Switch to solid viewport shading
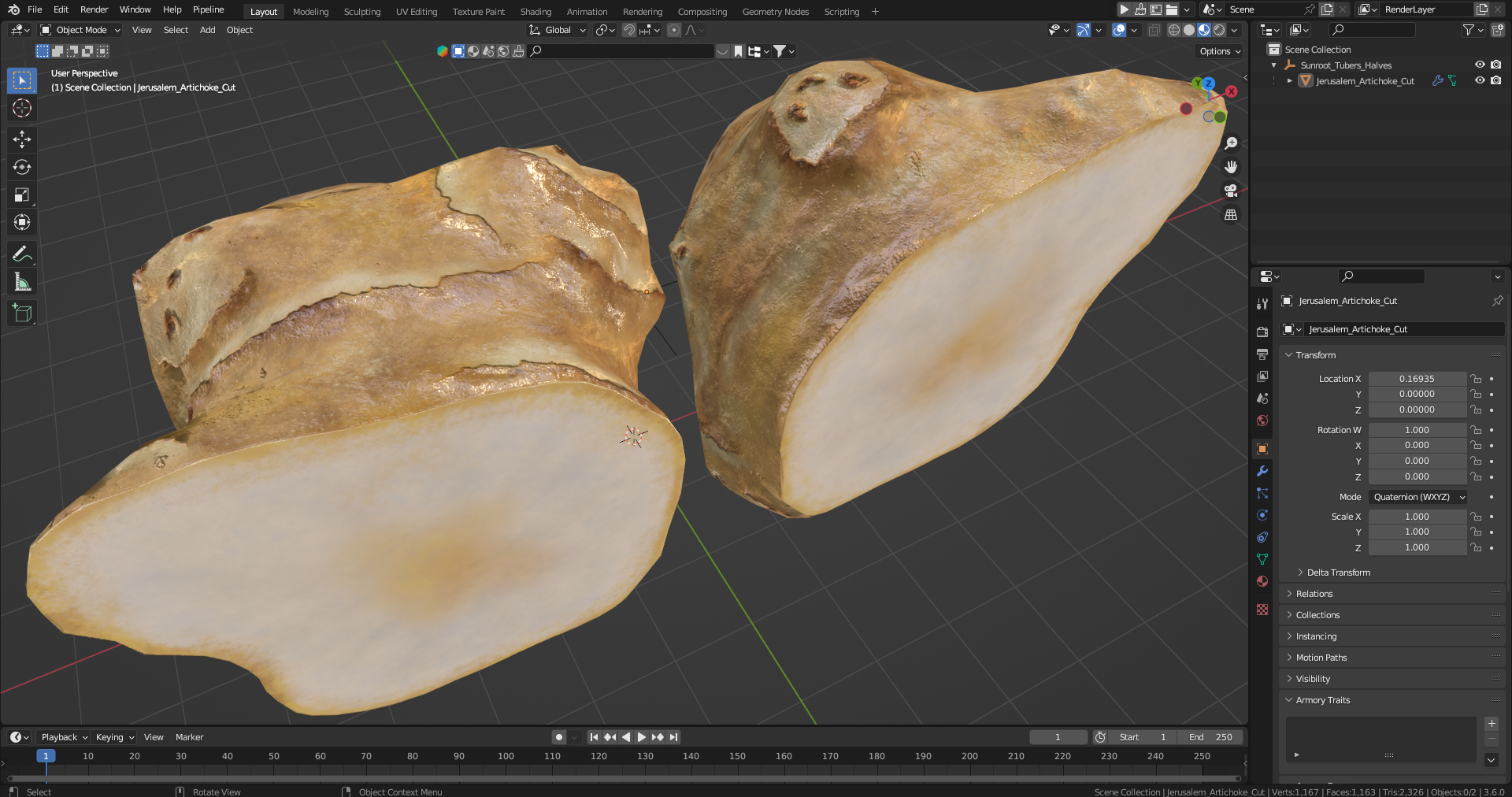Image resolution: width=1512 pixels, height=797 pixels. tap(1189, 30)
